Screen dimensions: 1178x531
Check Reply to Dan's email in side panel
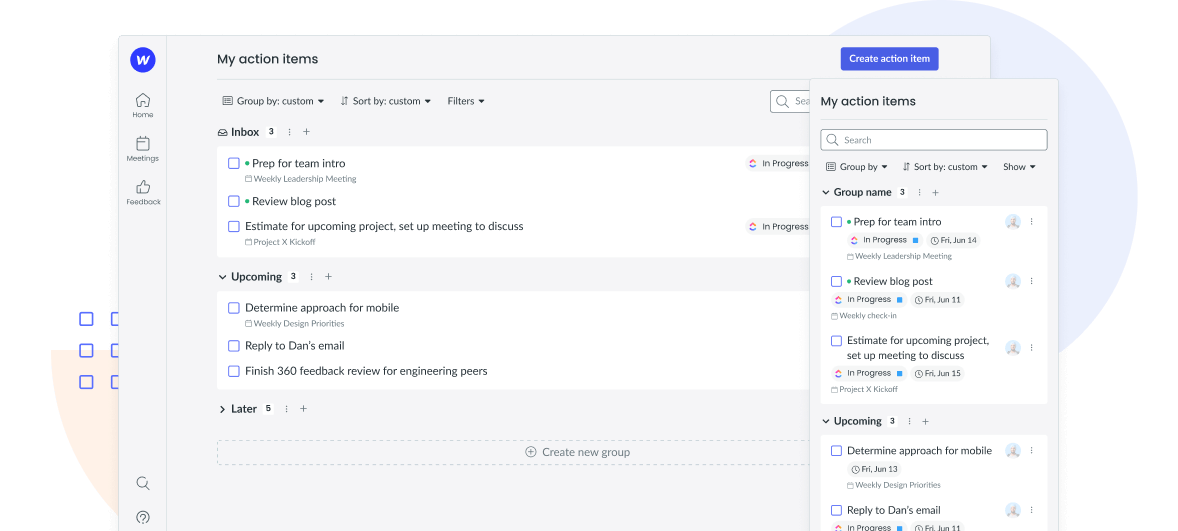click(x=836, y=510)
